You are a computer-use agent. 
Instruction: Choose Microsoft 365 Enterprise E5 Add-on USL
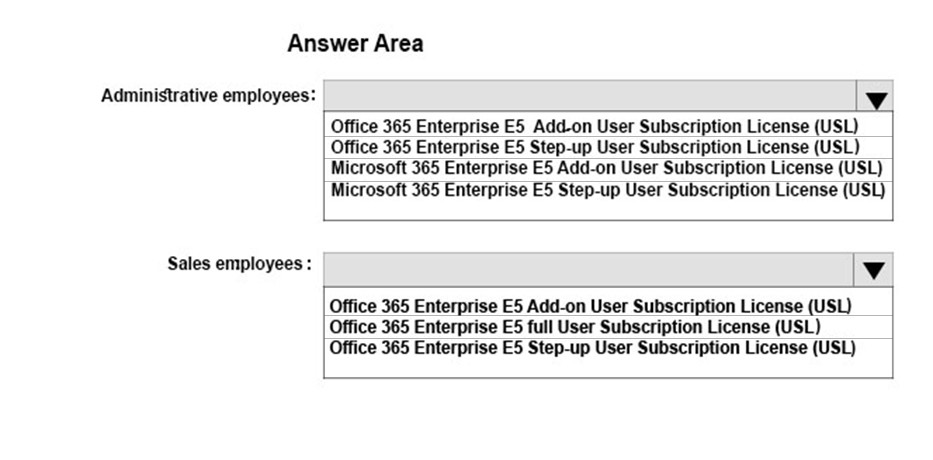608,169
